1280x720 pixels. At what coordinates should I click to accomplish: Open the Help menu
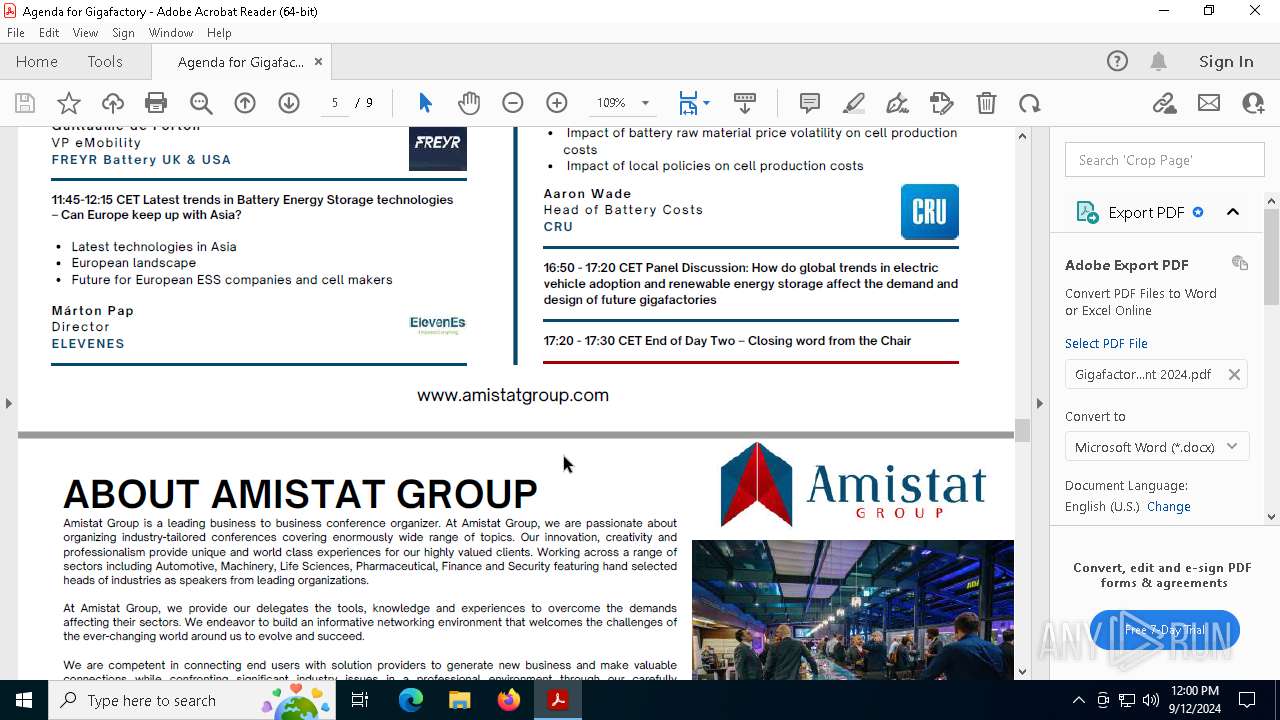click(219, 33)
